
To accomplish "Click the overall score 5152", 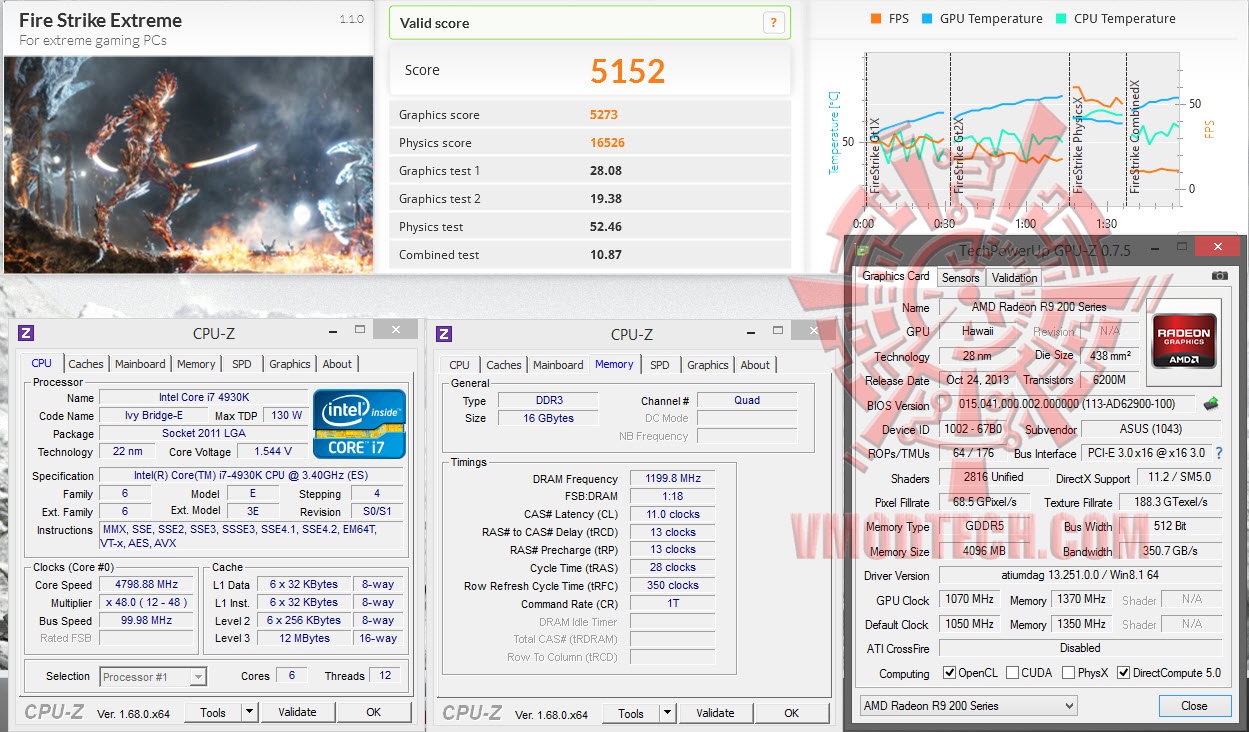I will [x=628, y=71].
